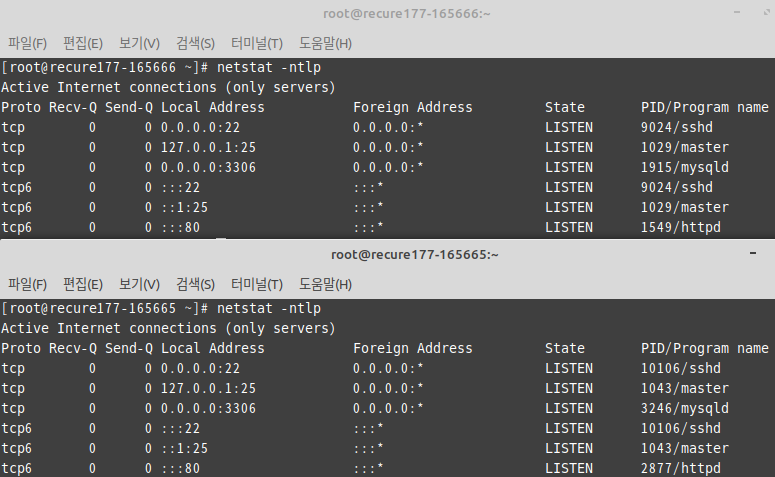This screenshot has width=775, height=477.
Task: Click 'Active Internet connections' line in 165666 terminal
Action: point(168,87)
